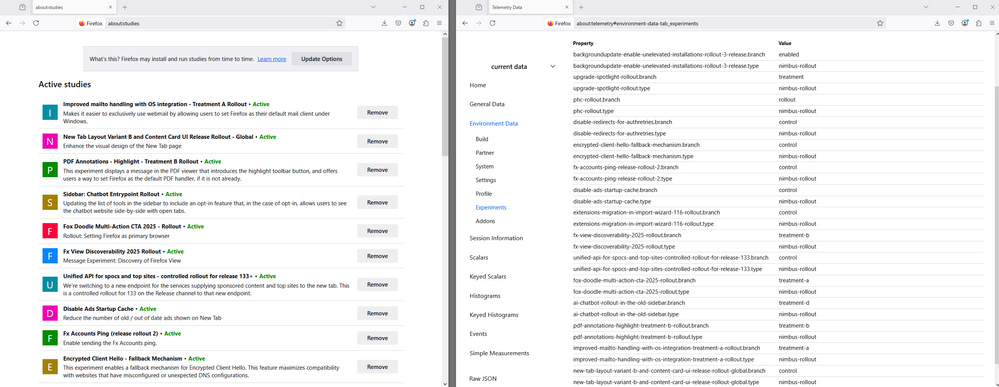This screenshot has width=999, height=387.
Task: Click the Firefox identity icon in telemetry address bar
Action: (559, 23)
